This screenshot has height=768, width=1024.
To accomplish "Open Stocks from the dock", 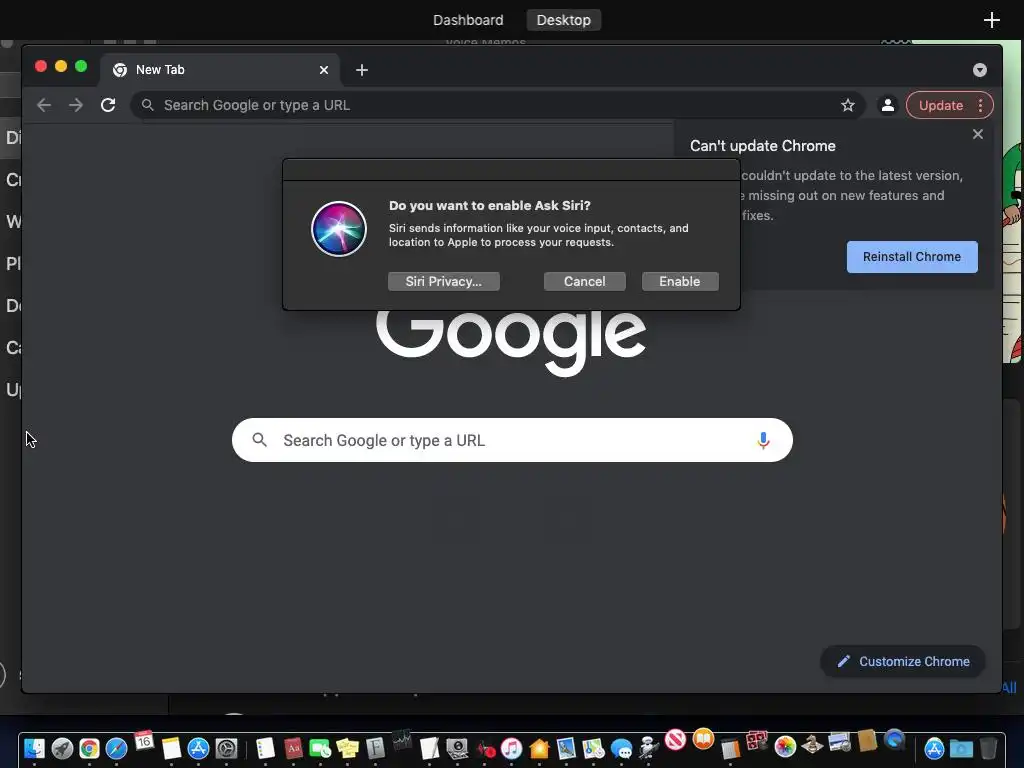I will [402, 740].
